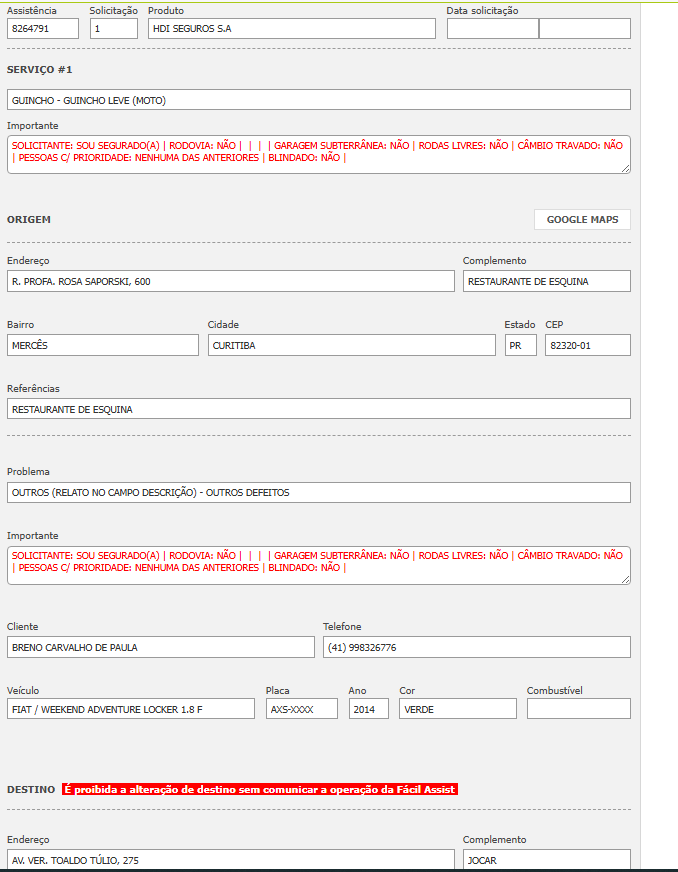Click the Veículo field with Fiat Weekend
The width and height of the screenshot is (678, 872).
(130, 709)
